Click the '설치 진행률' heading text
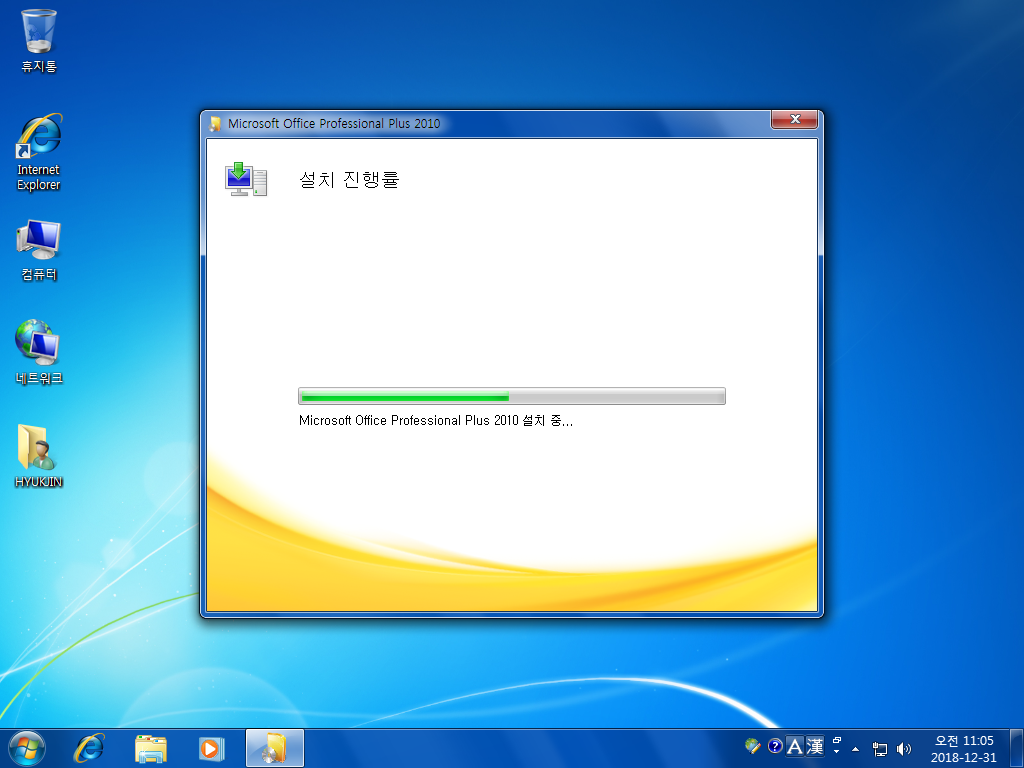This screenshot has width=1024, height=768. tap(349, 179)
